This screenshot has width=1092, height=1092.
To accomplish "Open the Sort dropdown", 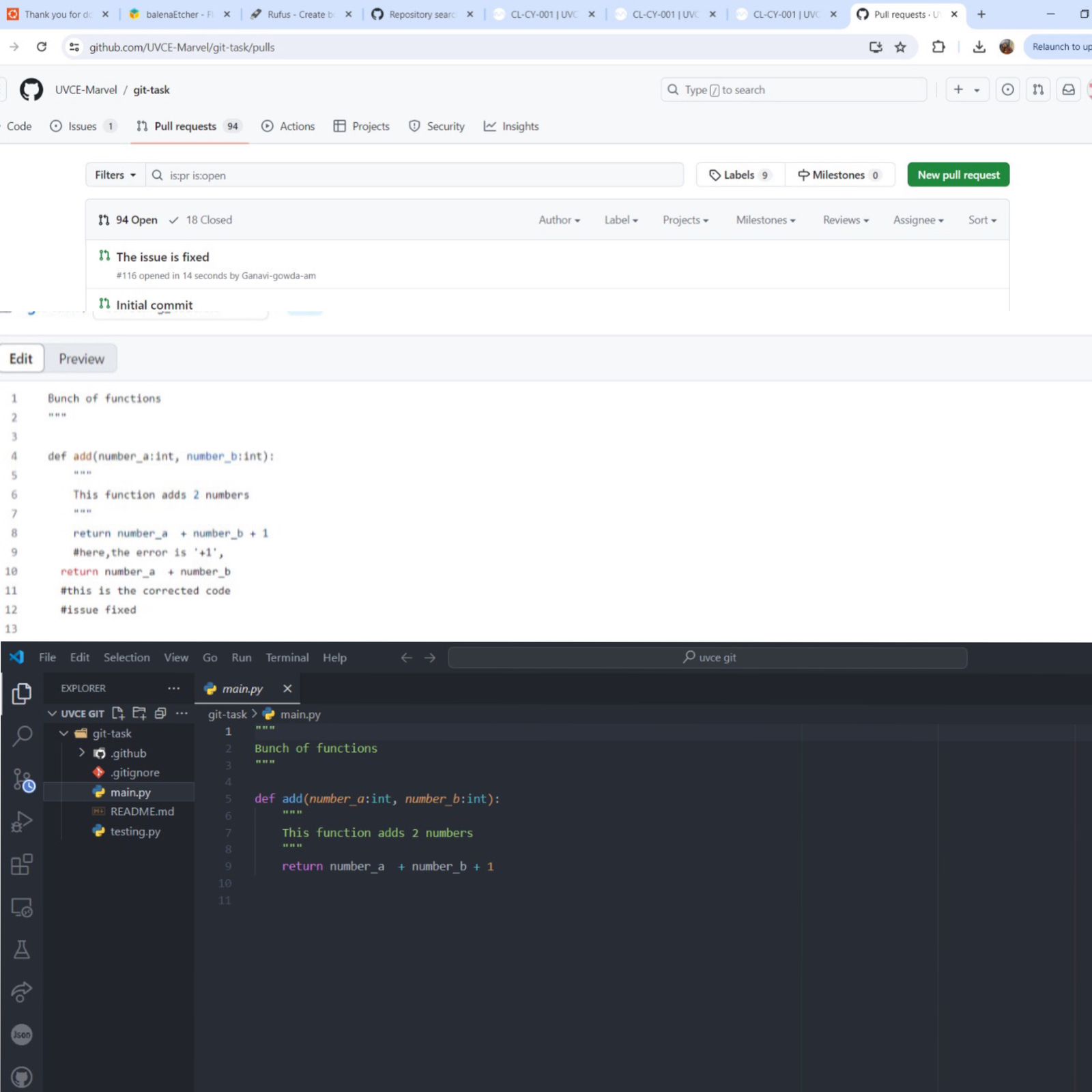I will 982,220.
